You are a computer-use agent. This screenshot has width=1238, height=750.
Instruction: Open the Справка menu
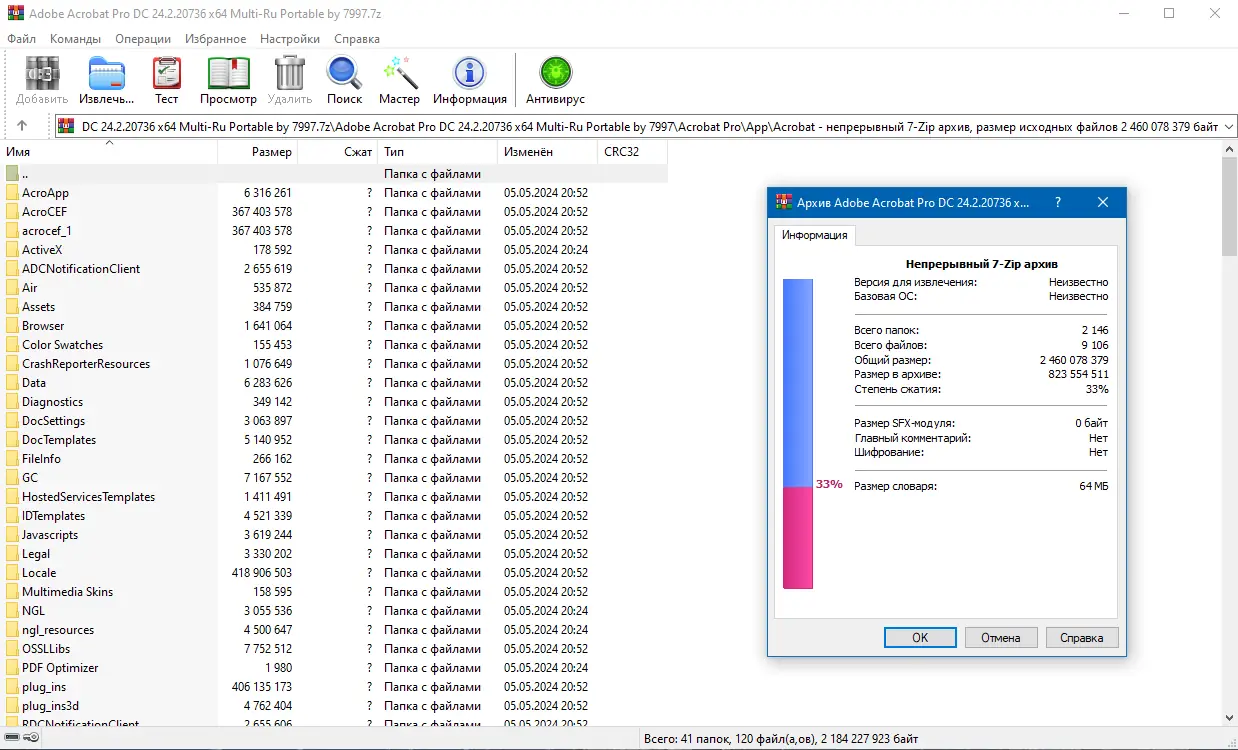357,39
